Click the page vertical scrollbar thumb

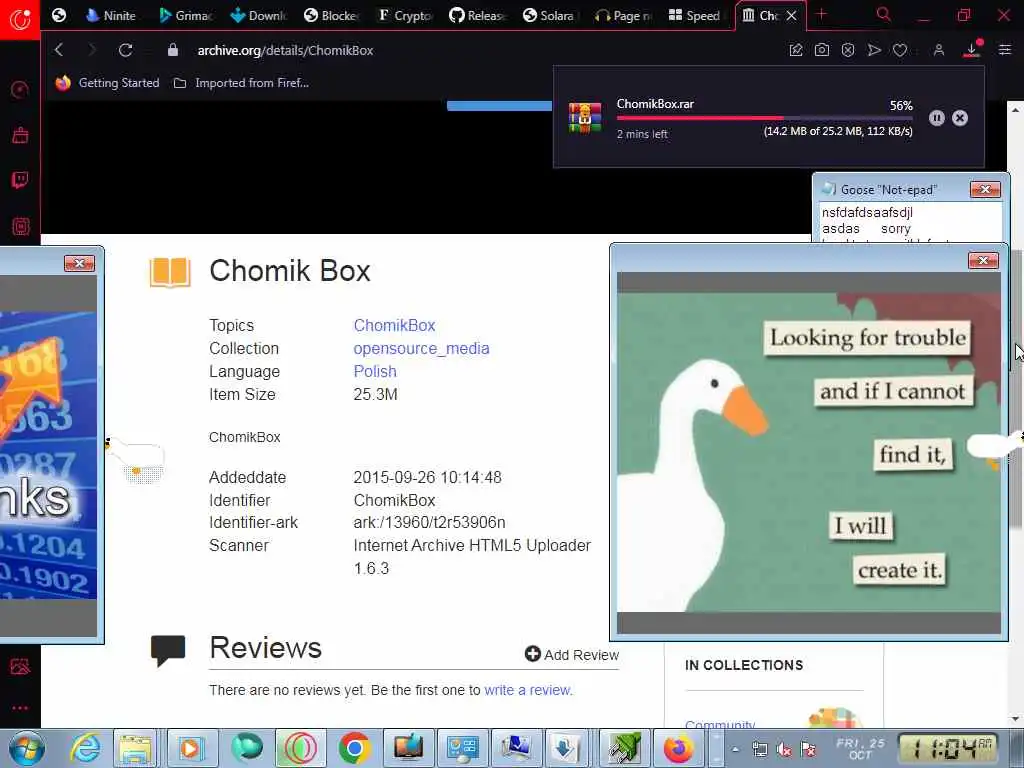pyautogui.click(x=1017, y=389)
